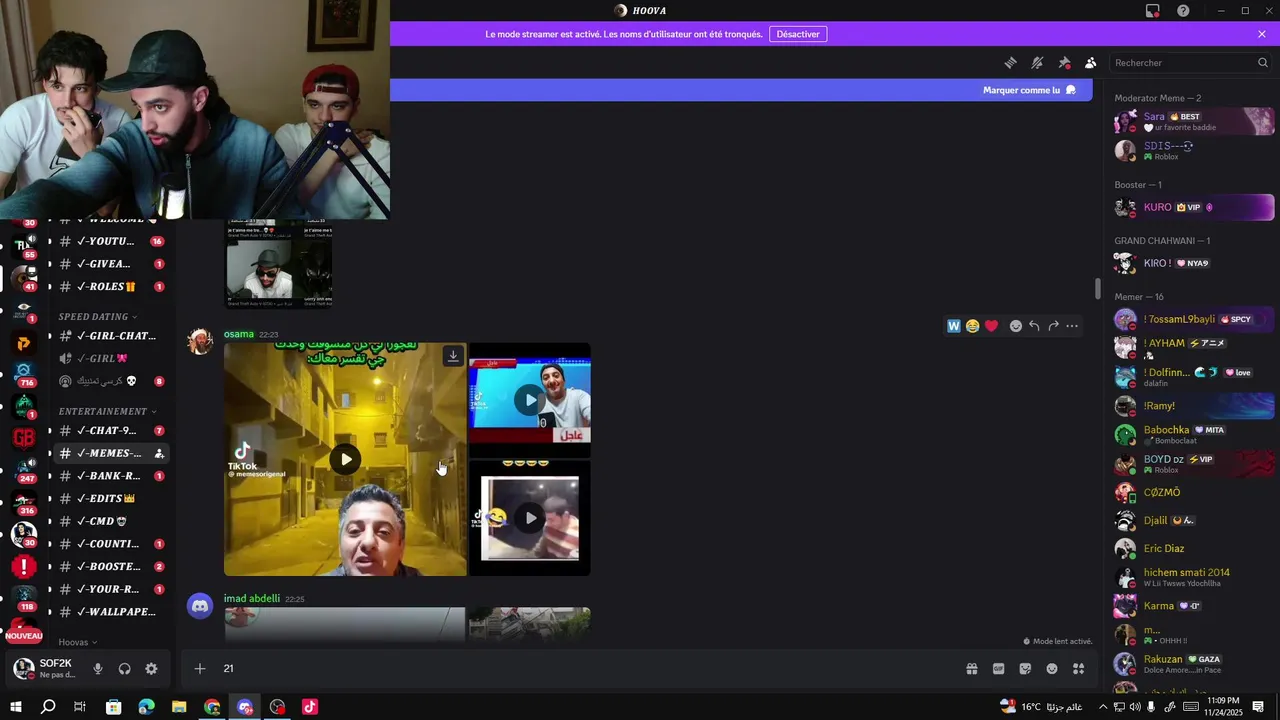Select the orange P server icon

[x=23, y=343]
